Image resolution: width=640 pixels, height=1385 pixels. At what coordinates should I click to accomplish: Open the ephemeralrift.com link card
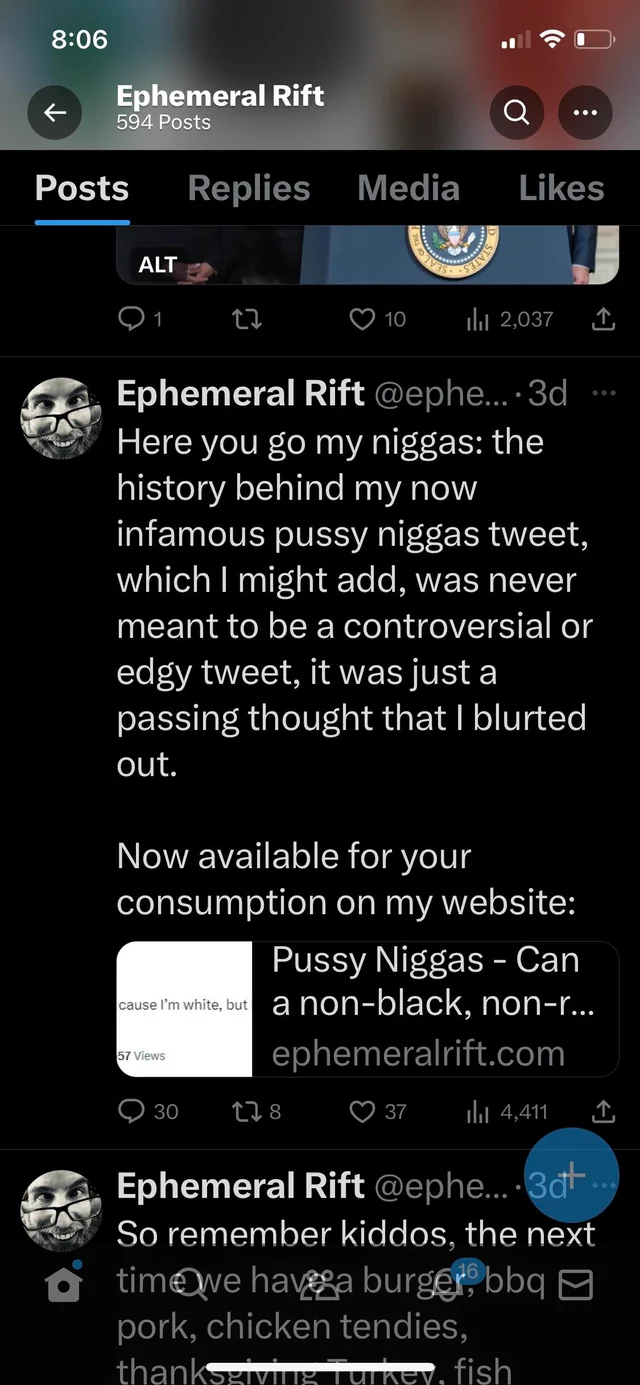pos(368,1009)
